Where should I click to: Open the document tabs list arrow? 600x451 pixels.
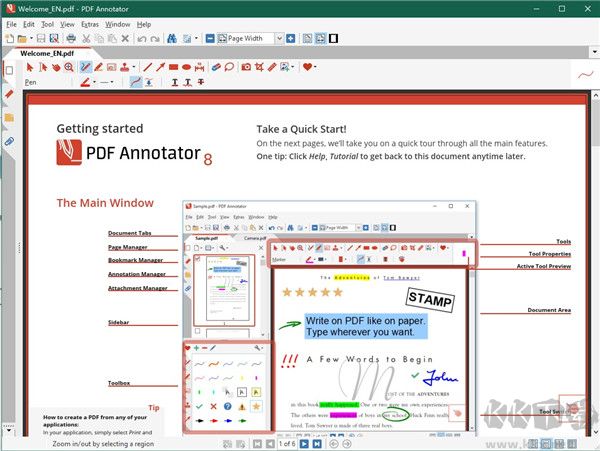coord(594,52)
